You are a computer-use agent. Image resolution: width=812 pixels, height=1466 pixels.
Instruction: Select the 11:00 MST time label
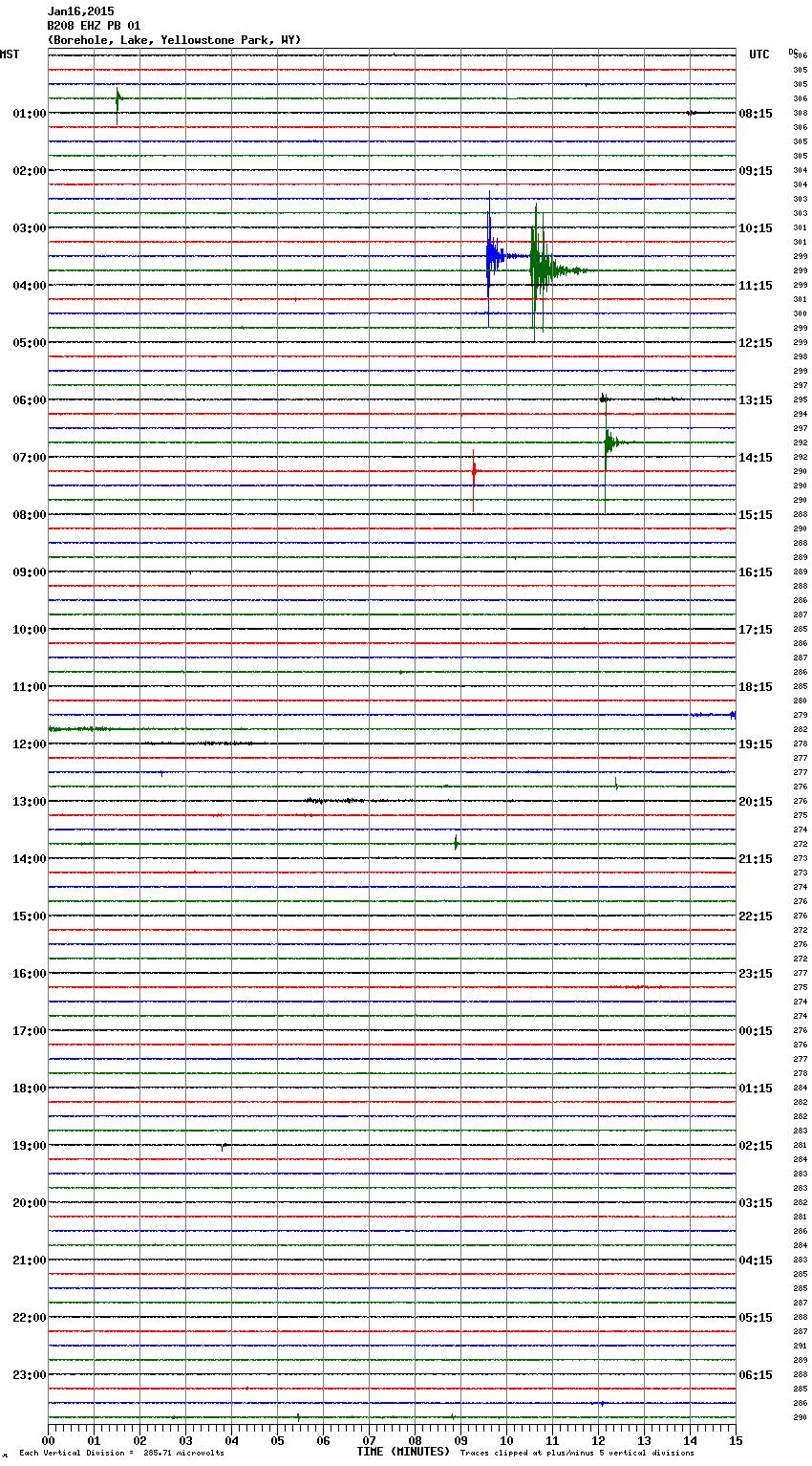pos(30,687)
